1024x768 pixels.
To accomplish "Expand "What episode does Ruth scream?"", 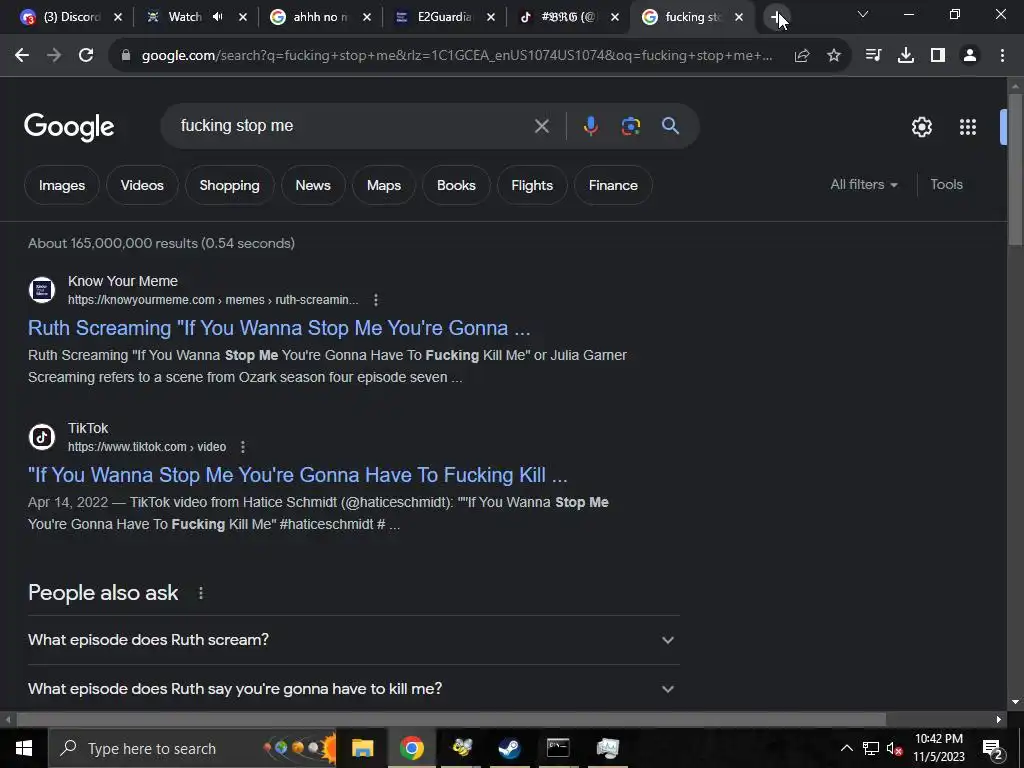I will 353,640.
